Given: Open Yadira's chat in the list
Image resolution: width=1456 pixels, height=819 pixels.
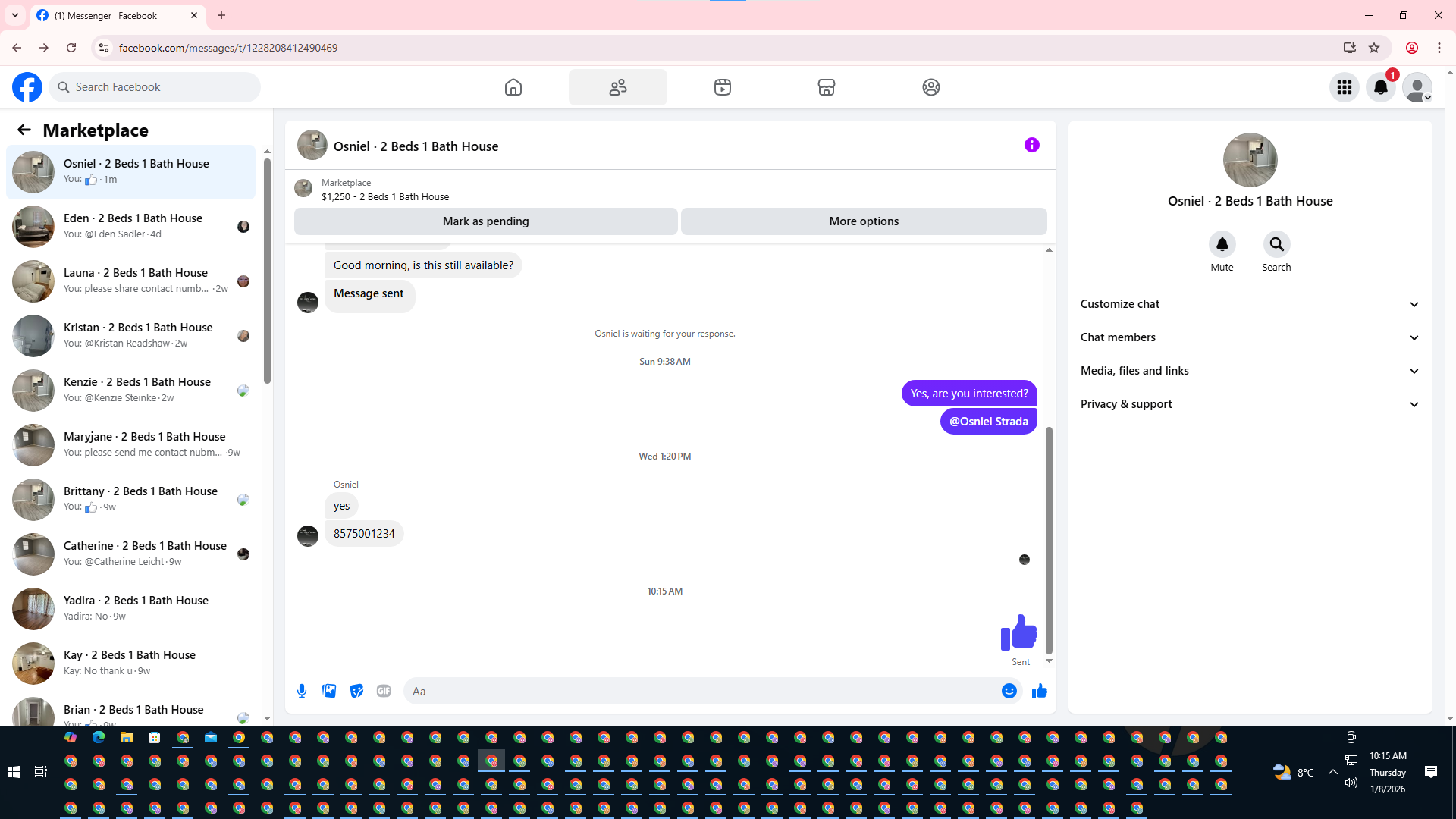Looking at the screenshot, I should (x=131, y=609).
